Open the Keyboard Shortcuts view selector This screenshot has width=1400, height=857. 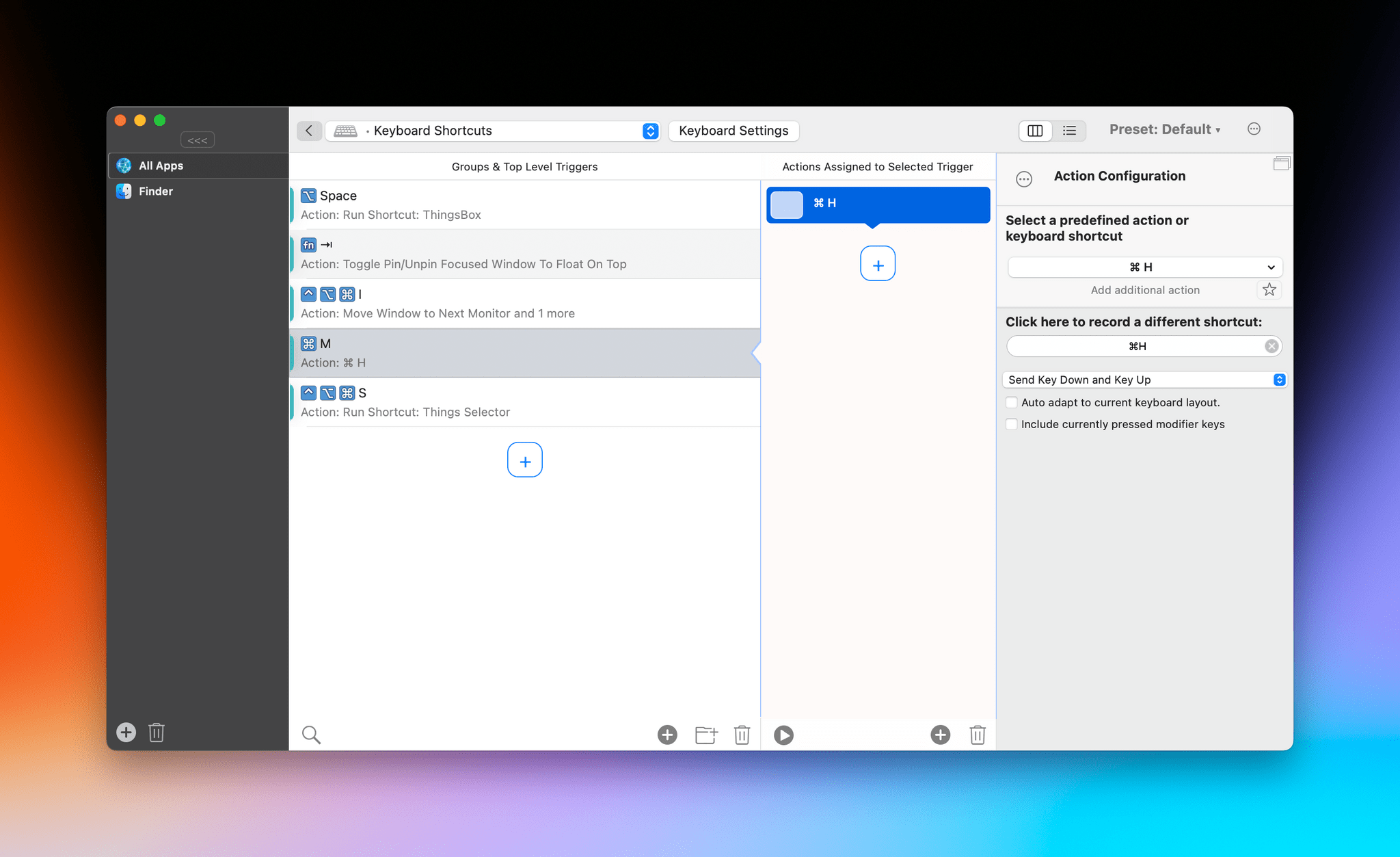pyautogui.click(x=649, y=131)
